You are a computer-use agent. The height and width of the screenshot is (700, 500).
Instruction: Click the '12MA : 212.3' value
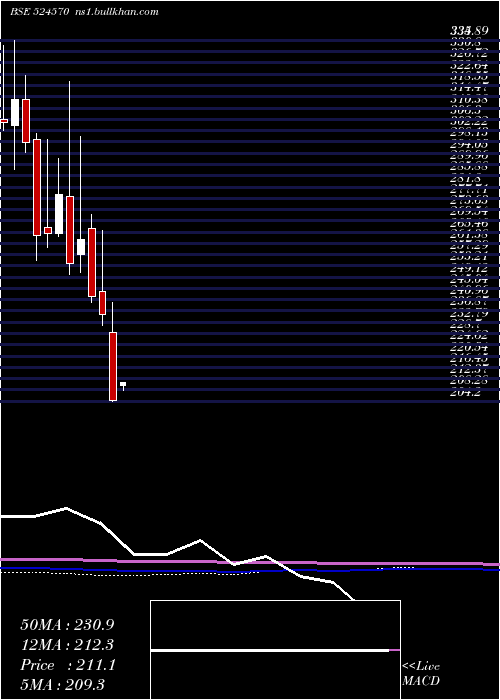click(x=67, y=645)
